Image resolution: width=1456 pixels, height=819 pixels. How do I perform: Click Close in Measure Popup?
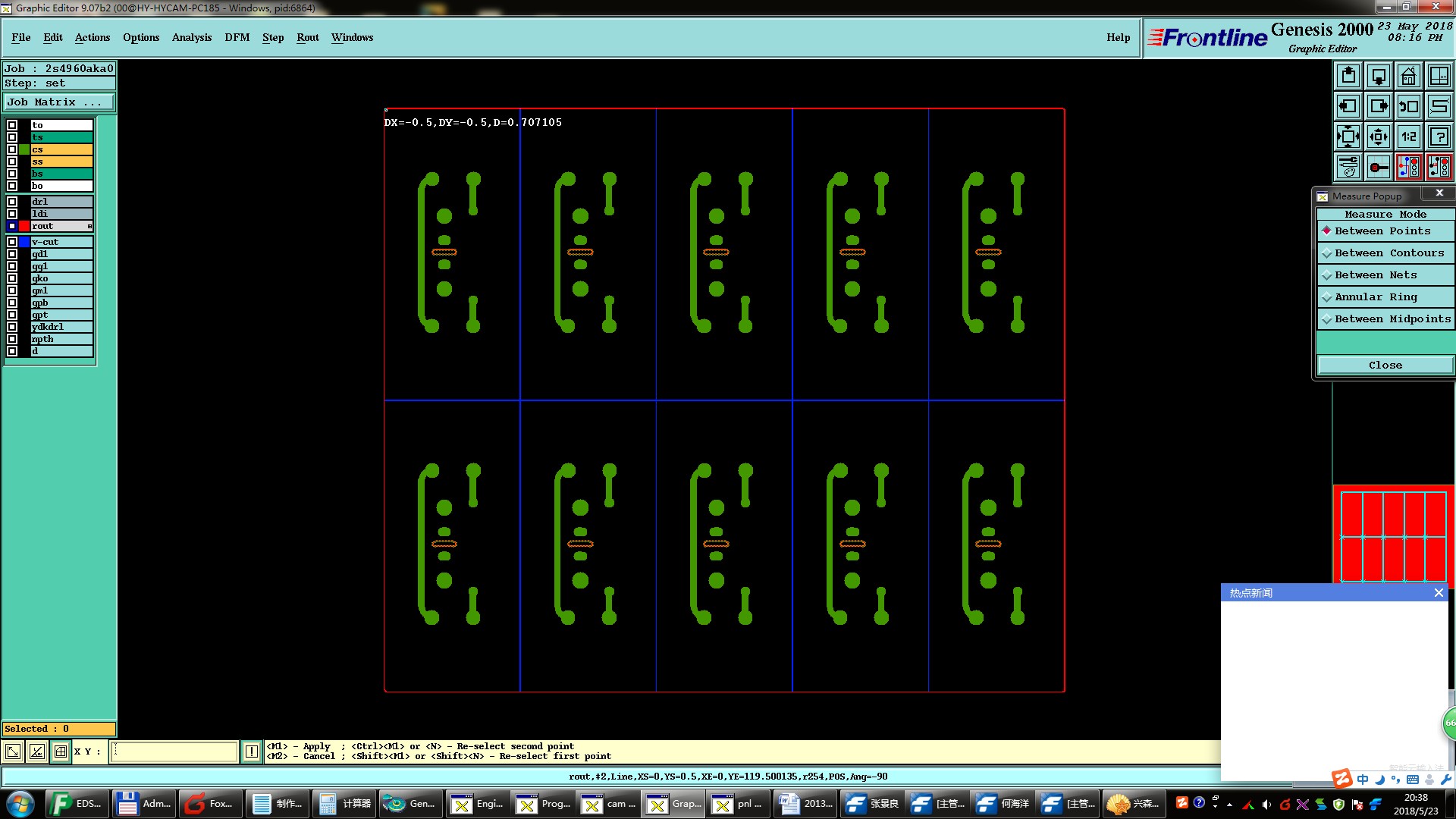pos(1385,365)
